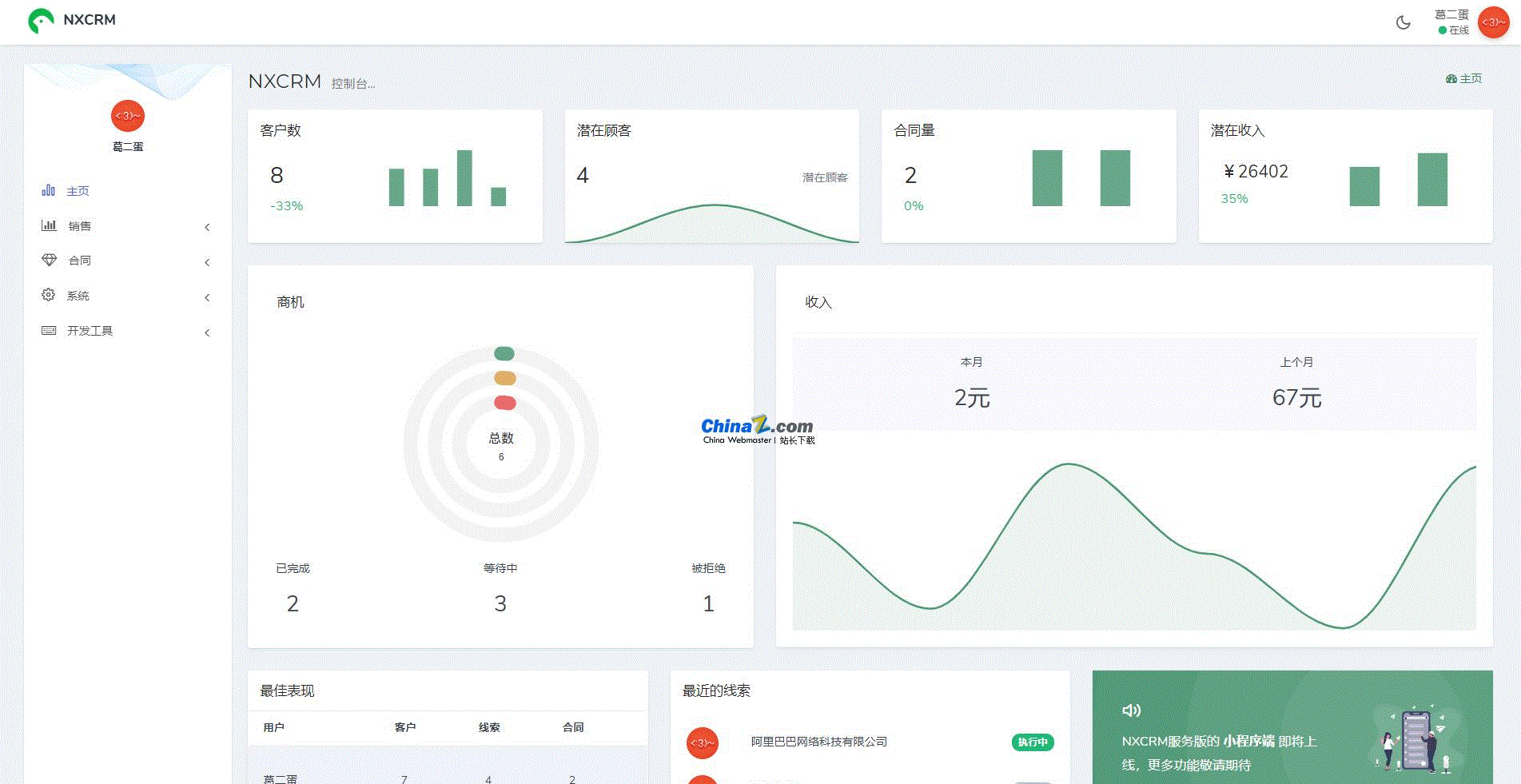Click the keyboard icon beside 开发工具
Screen dimensions: 1521x784
[x=49, y=330]
